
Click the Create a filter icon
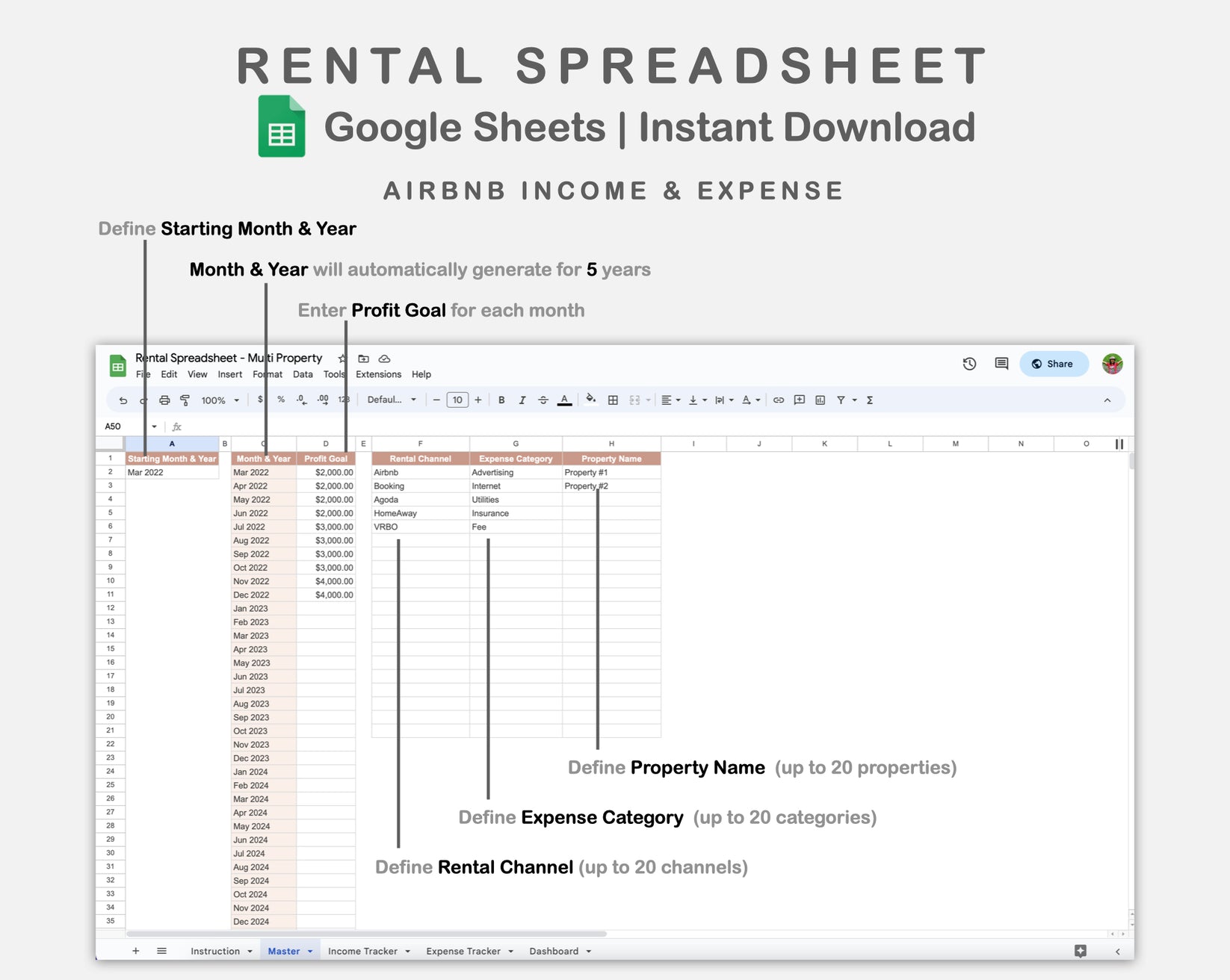point(840,400)
